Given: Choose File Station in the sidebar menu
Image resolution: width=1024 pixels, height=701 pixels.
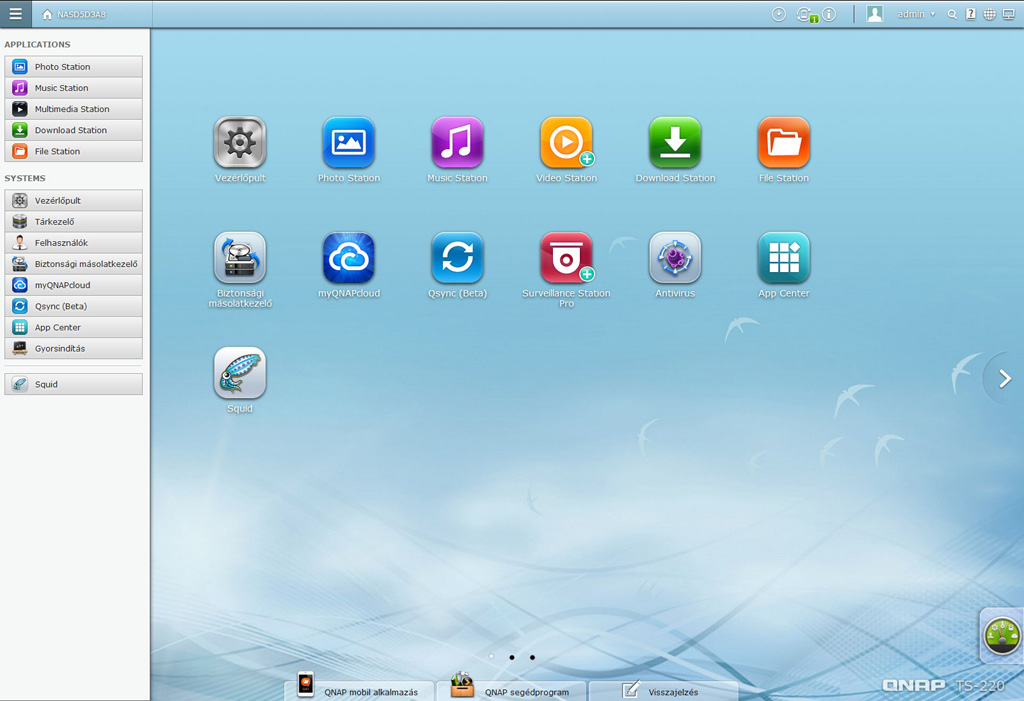Looking at the screenshot, I should pyautogui.click(x=73, y=151).
